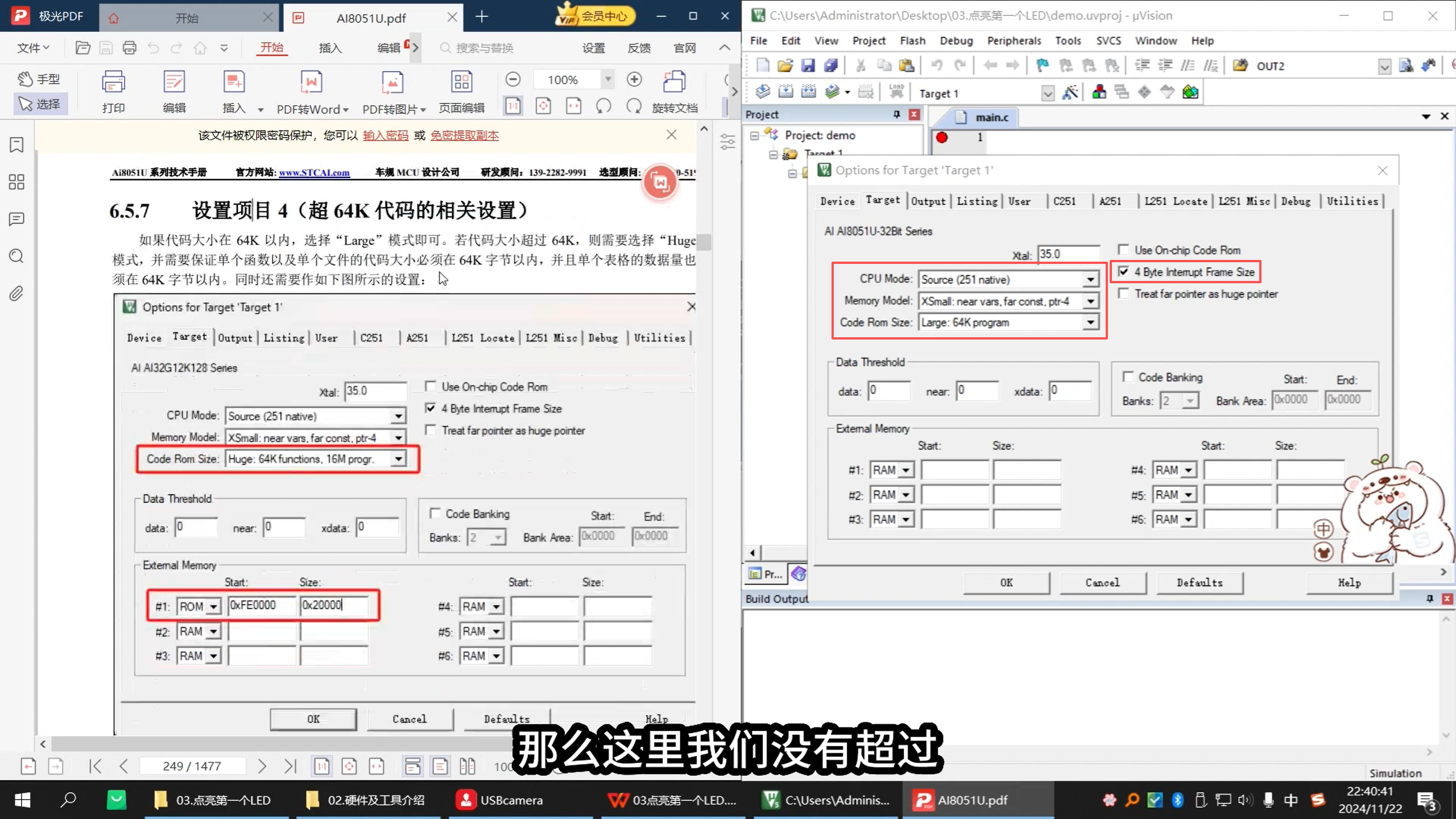Open the Peripherals menu
The height and width of the screenshot is (819, 1456).
(1014, 40)
